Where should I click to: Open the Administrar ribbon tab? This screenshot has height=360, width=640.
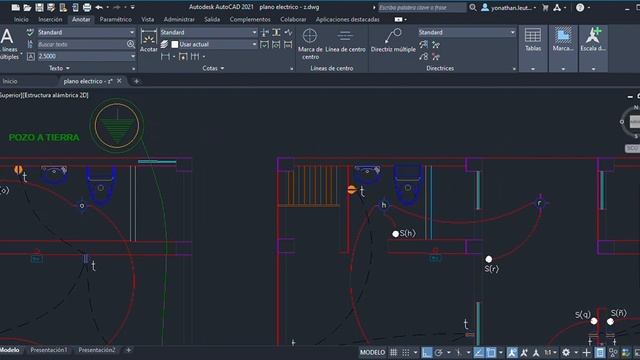[x=179, y=19]
